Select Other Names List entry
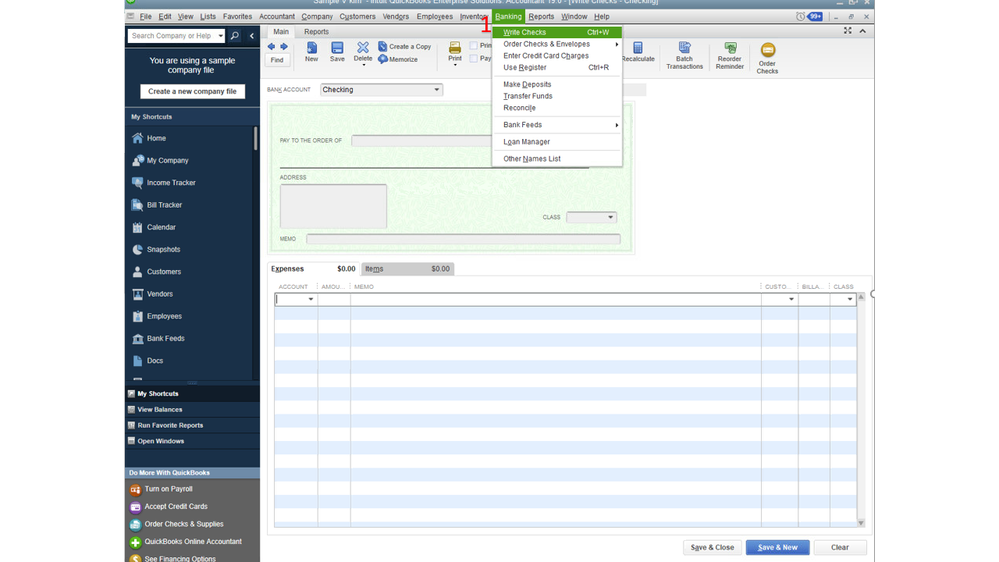The image size is (999, 562). pyautogui.click(x=557, y=159)
